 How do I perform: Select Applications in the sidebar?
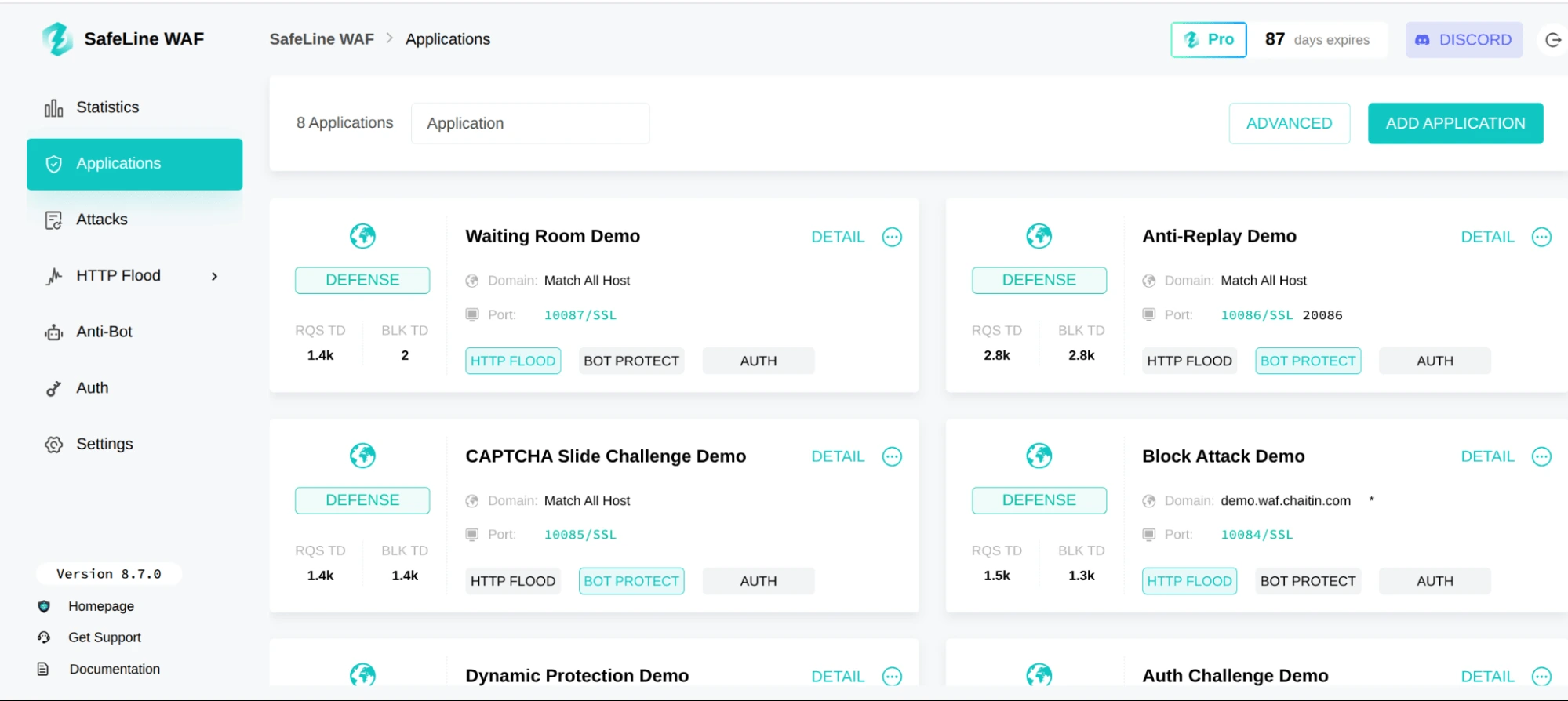[x=134, y=164]
